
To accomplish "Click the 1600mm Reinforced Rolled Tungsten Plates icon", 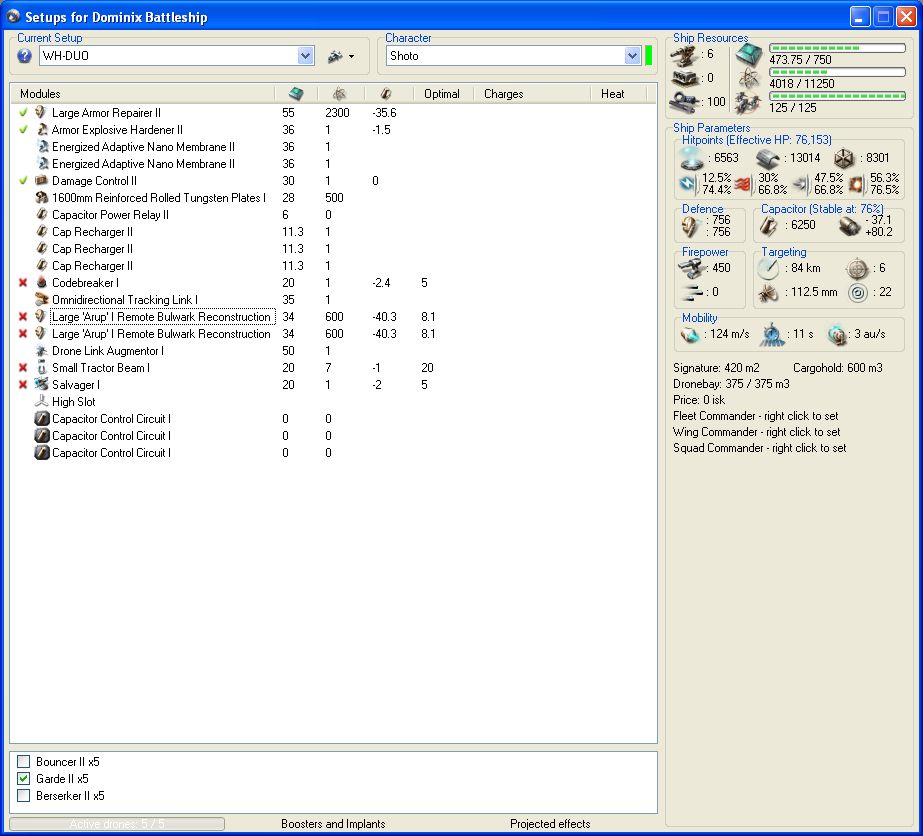I will pos(41,197).
